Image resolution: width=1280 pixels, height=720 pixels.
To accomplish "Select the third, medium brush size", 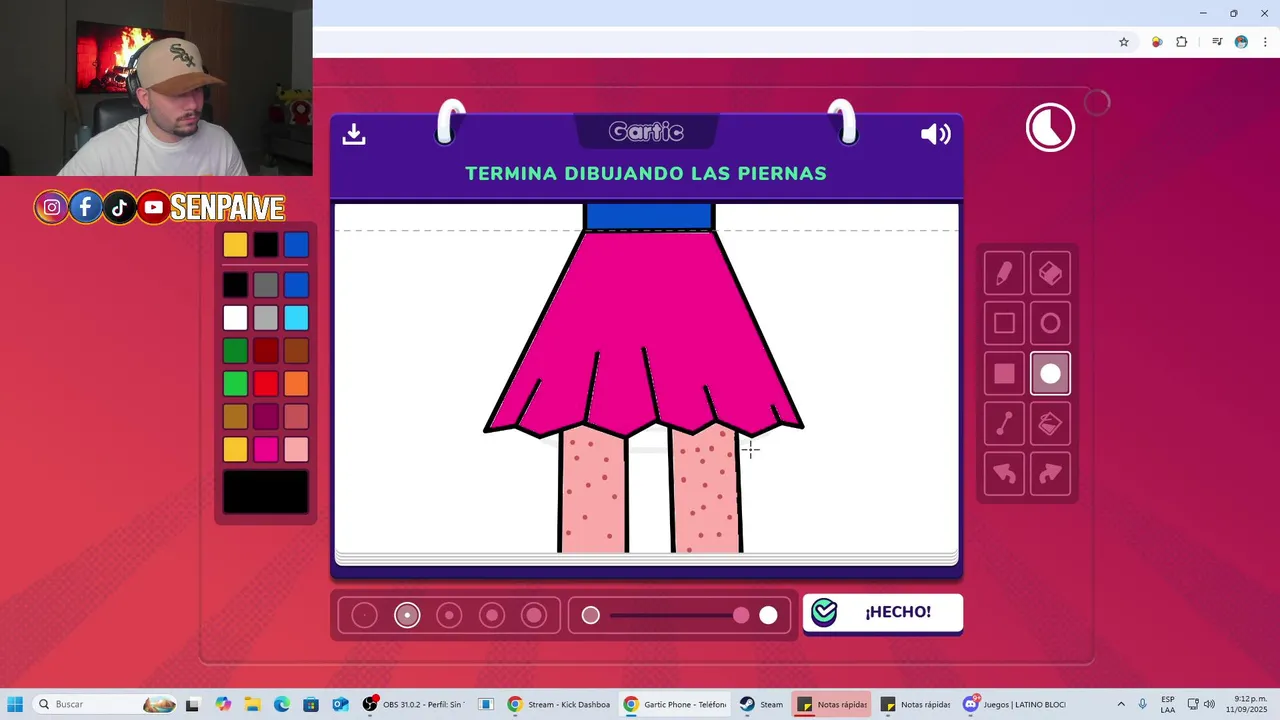I will (449, 616).
